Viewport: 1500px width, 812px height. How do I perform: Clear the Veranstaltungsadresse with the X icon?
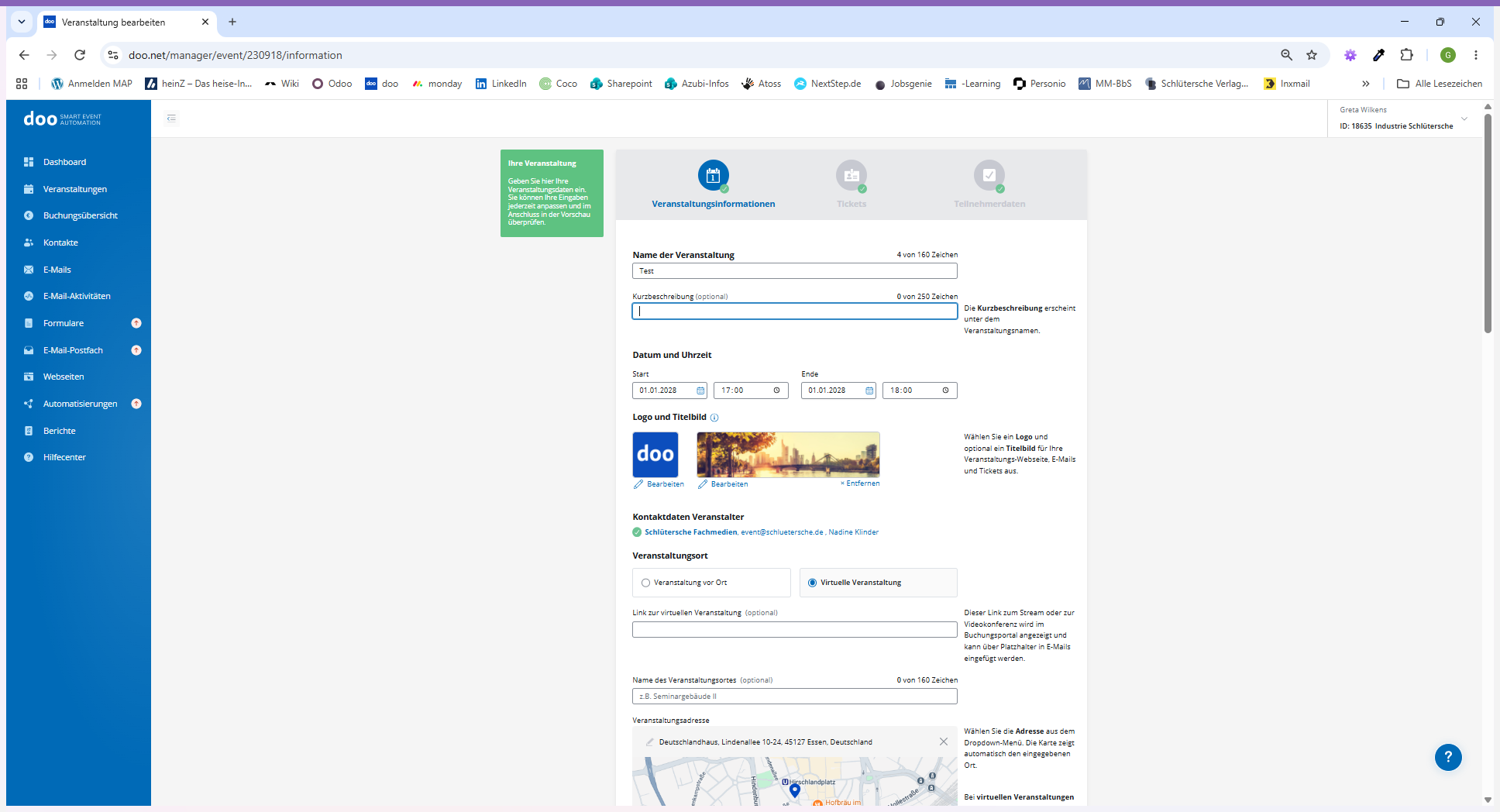coord(944,741)
